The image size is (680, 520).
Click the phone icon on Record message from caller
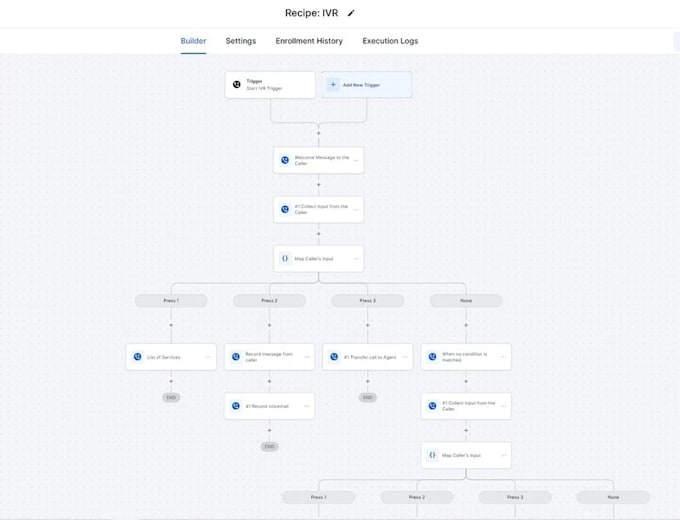[236, 357]
